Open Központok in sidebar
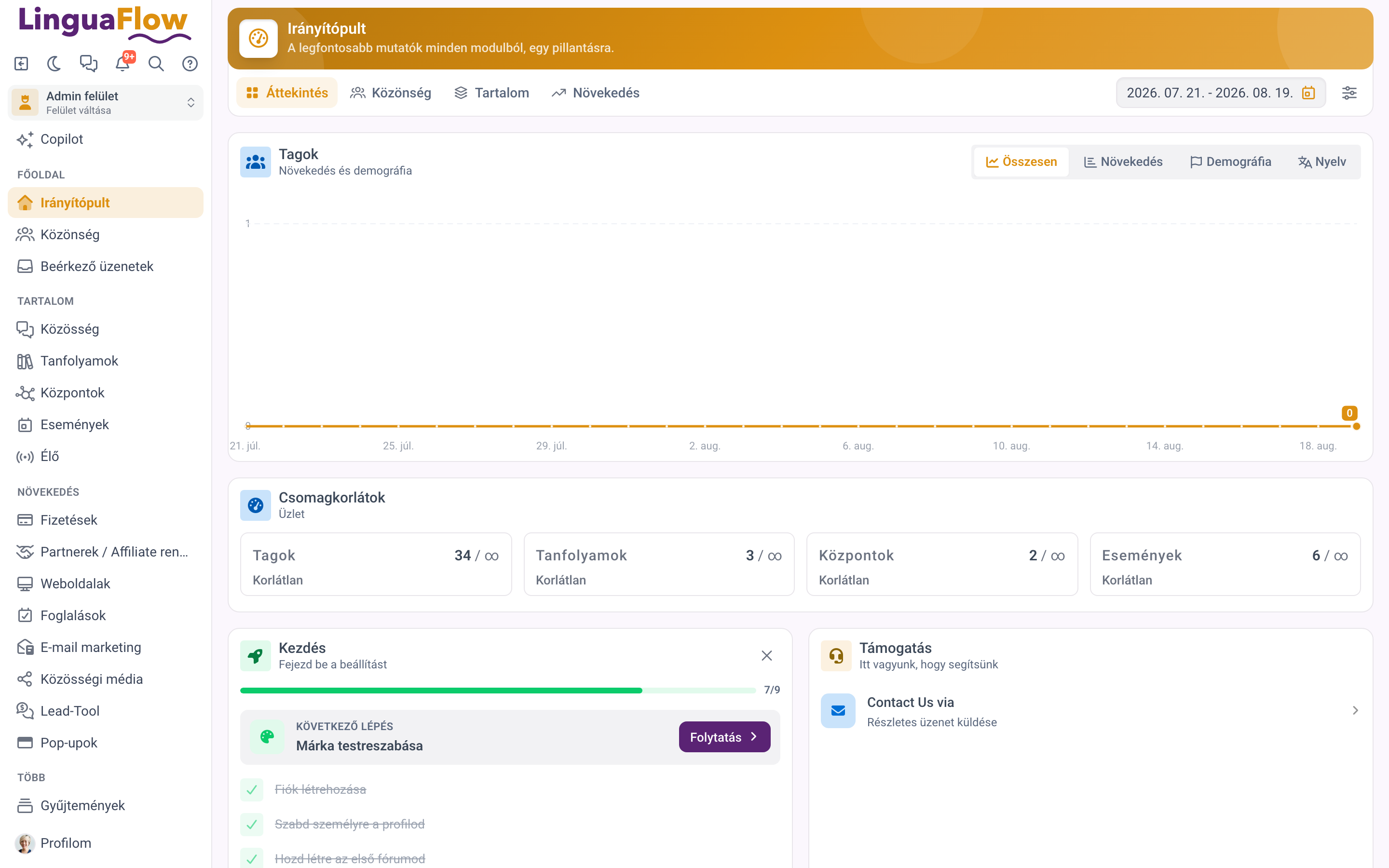Image resolution: width=1389 pixels, height=868 pixels. (106, 393)
